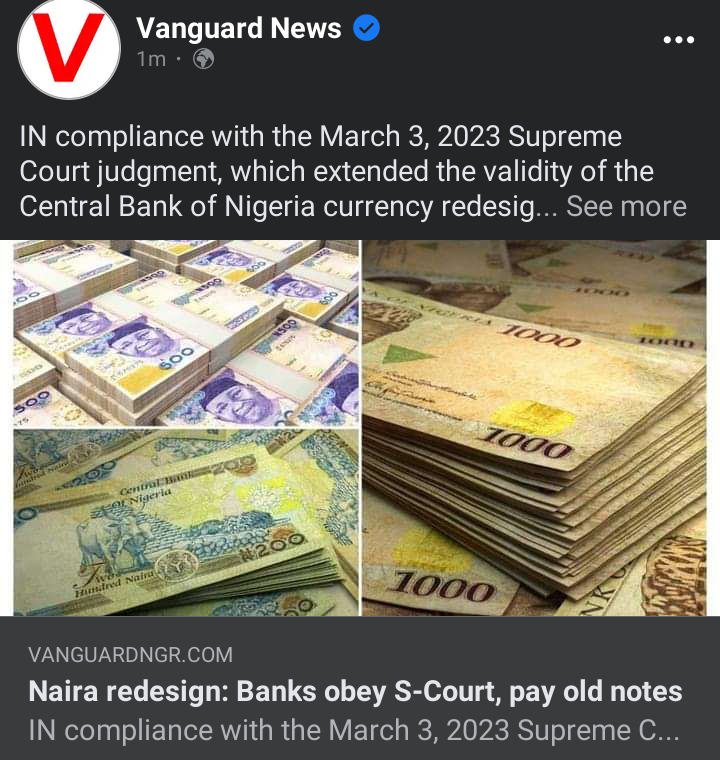The width and height of the screenshot is (720, 760).
Task: Open the 200 naira notes photo
Action: 186,522
